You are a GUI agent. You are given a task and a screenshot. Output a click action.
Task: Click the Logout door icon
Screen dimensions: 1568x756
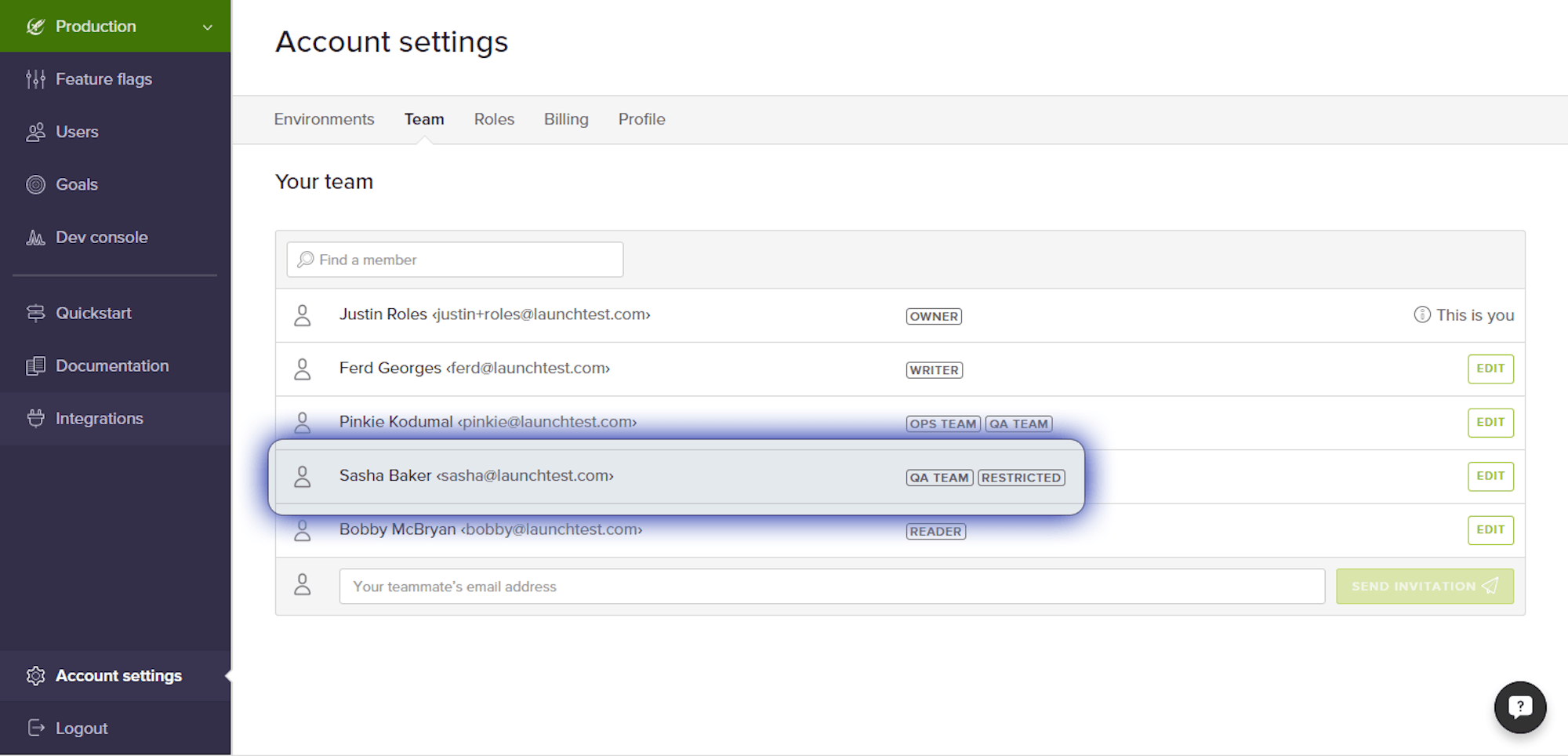[x=35, y=728]
